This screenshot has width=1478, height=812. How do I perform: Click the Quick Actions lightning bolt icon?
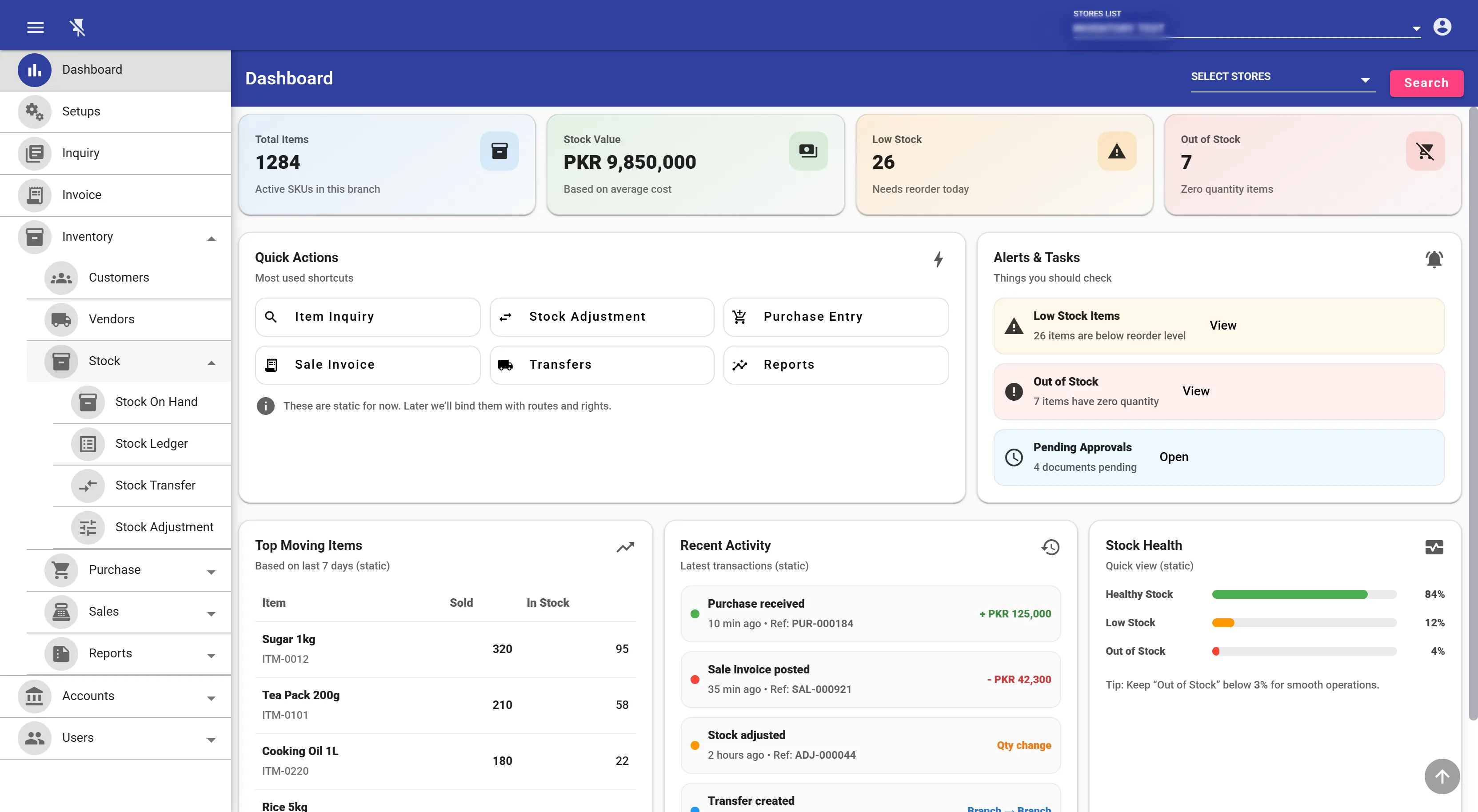939,259
